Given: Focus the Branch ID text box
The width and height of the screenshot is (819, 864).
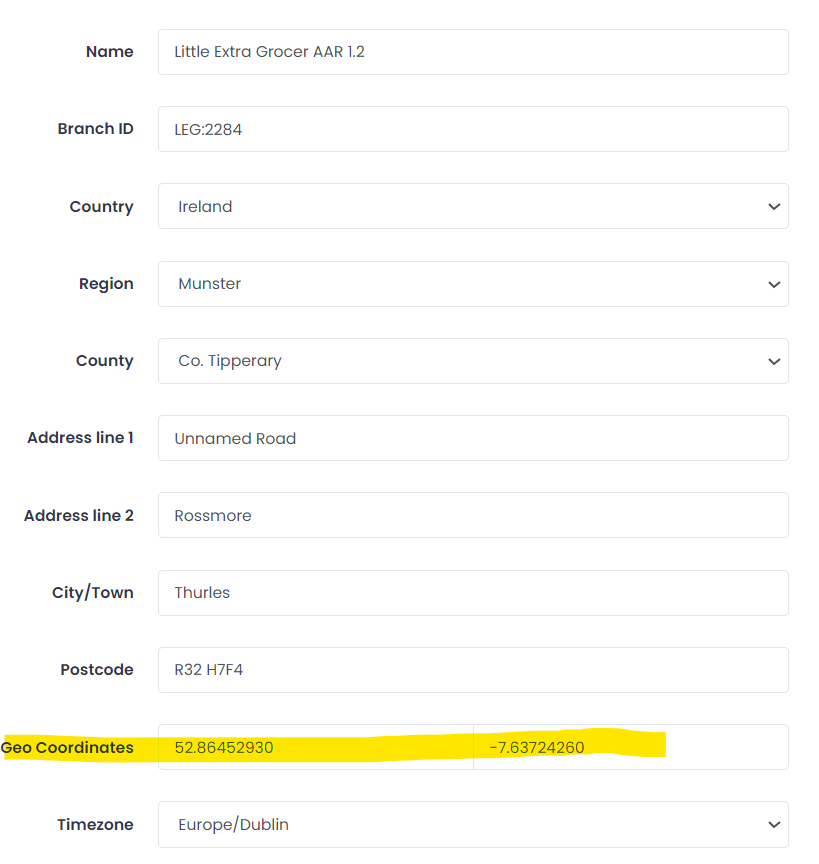Looking at the screenshot, I should pyautogui.click(x=472, y=129).
